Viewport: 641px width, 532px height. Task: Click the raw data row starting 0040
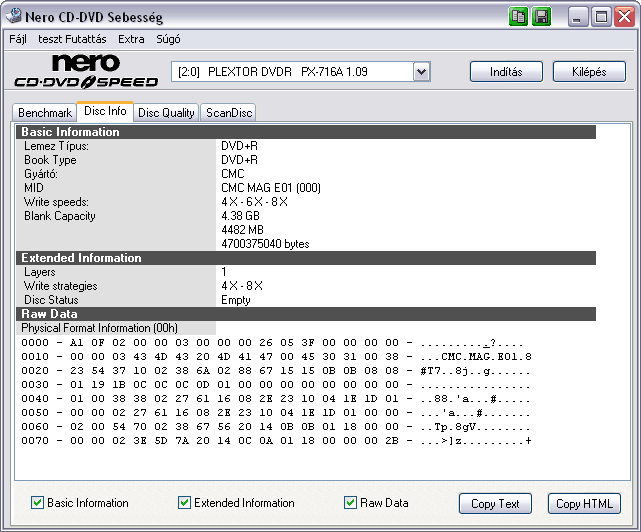click(276, 399)
